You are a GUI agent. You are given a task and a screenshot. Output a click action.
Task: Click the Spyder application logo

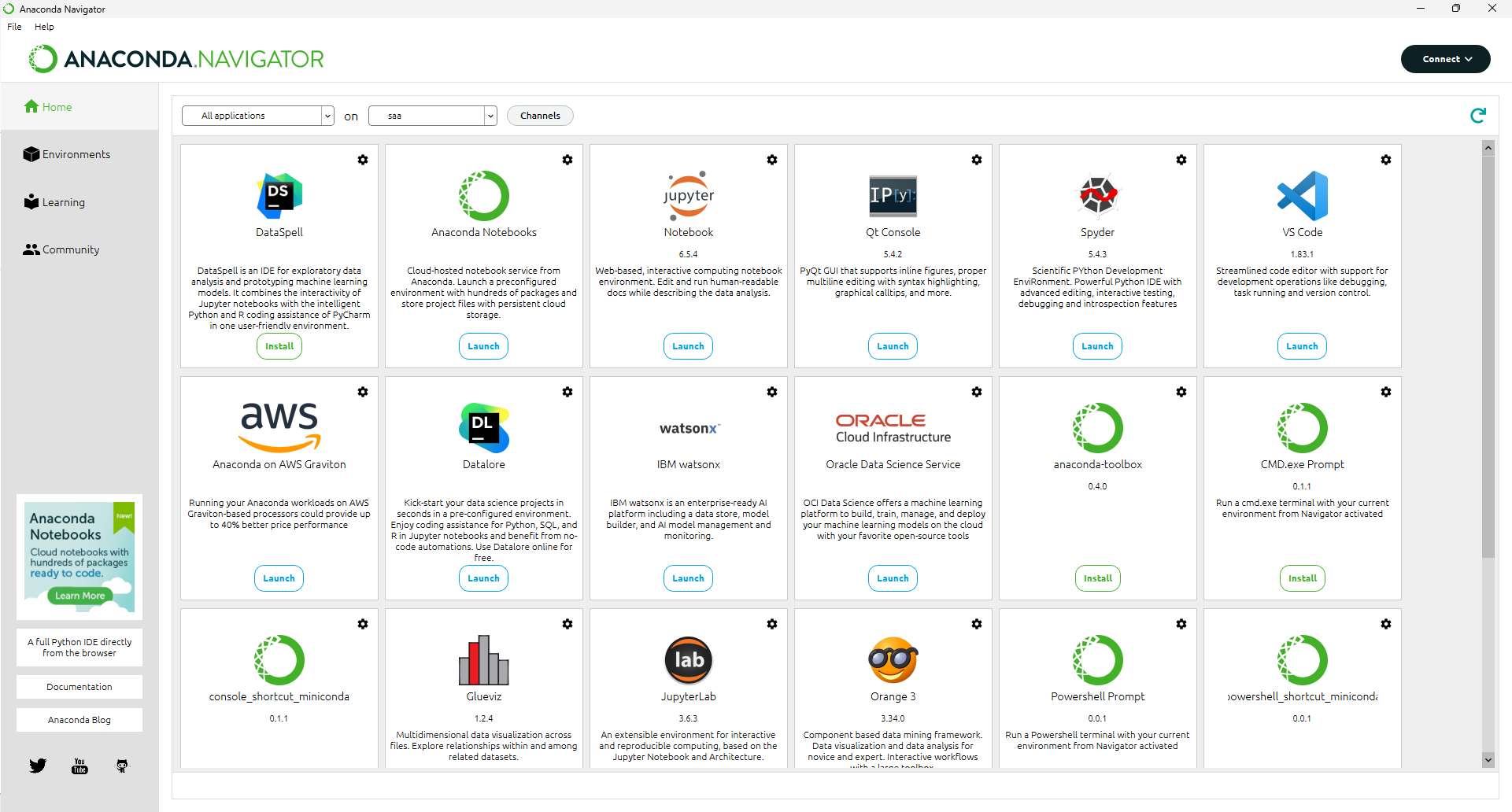point(1097,195)
